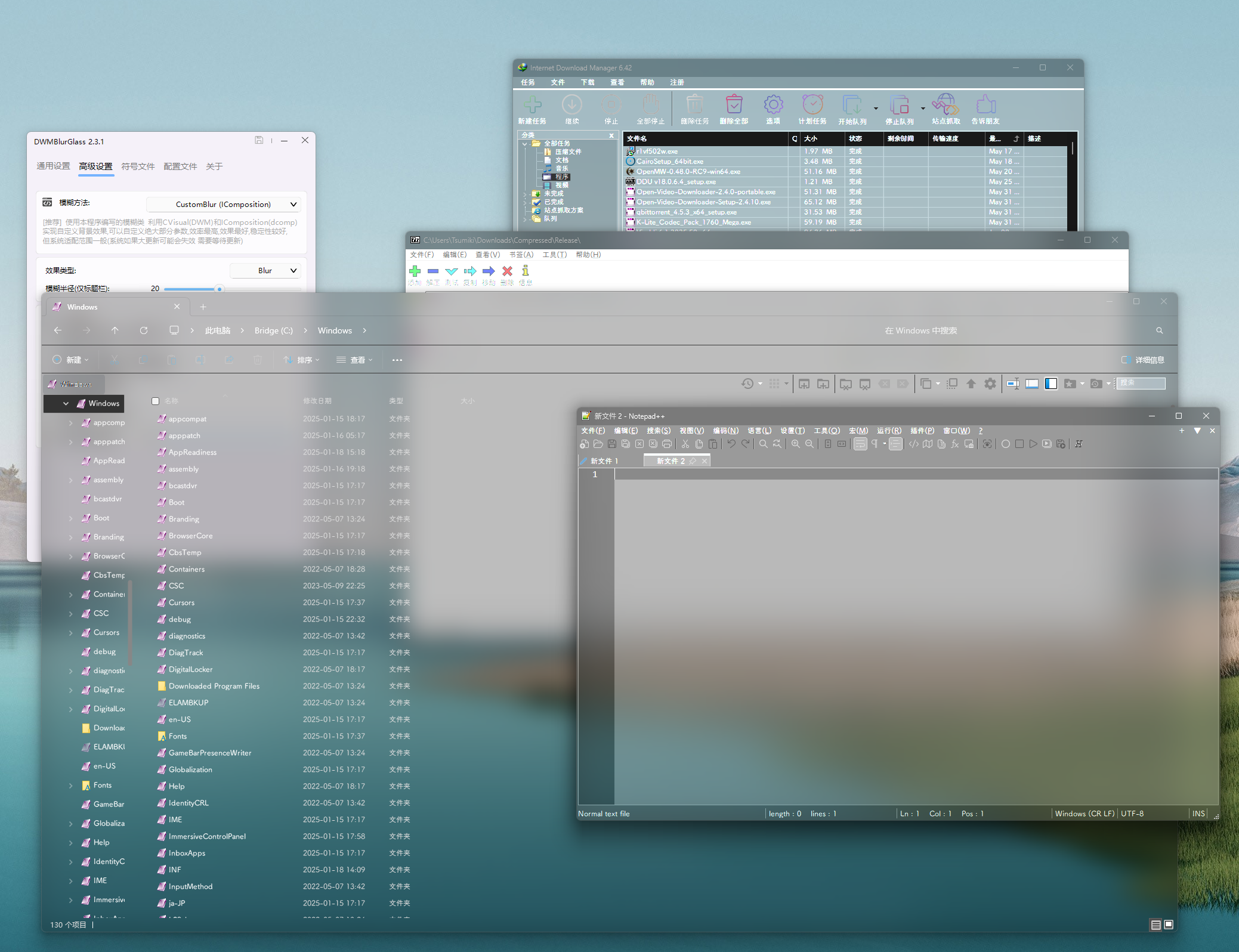Click the 新建任务 icon in Download Manager
The height and width of the screenshot is (952, 1239).
coord(532,106)
